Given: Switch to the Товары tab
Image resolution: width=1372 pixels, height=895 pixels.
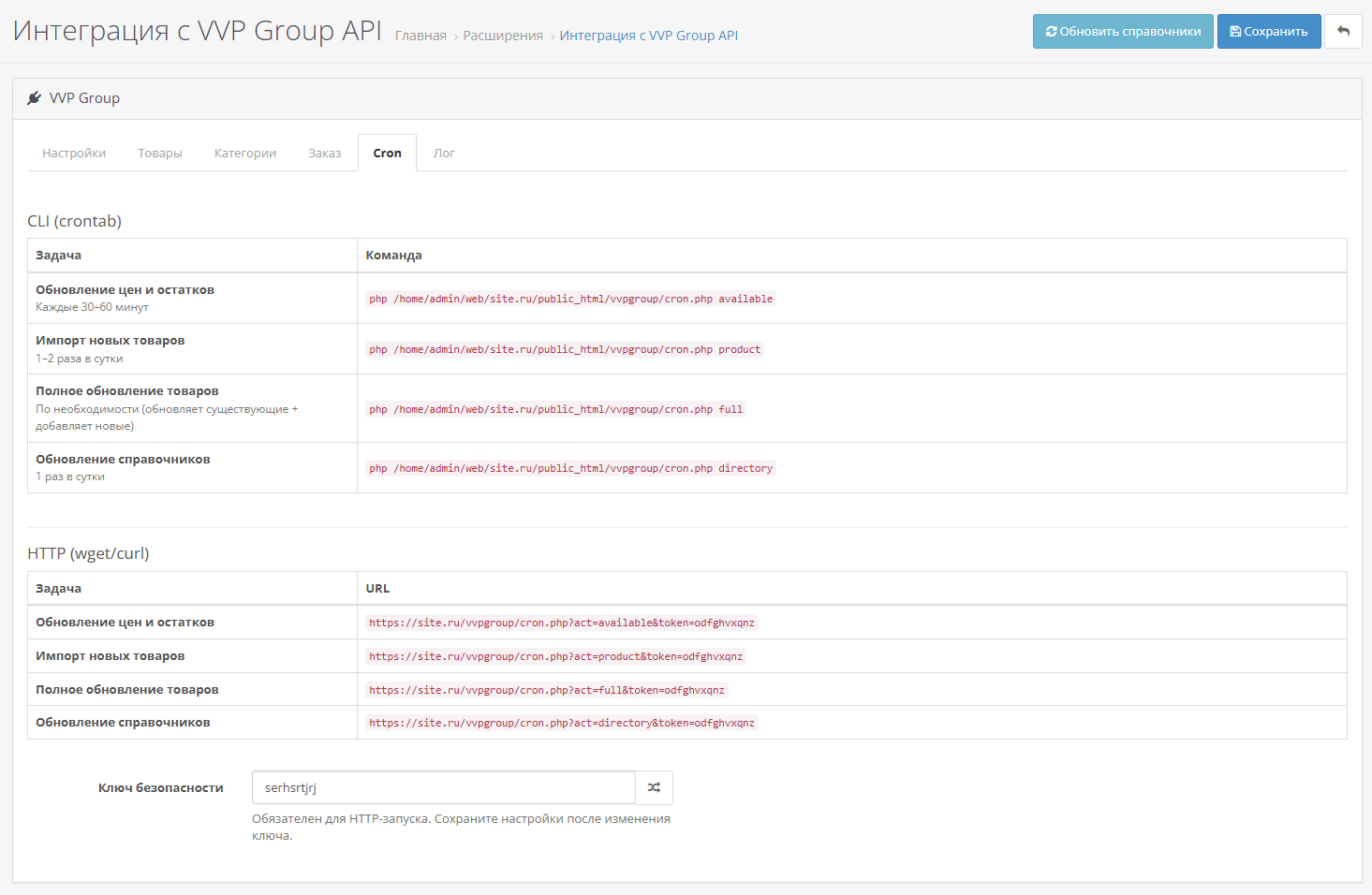Looking at the screenshot, I should (160, 153).
